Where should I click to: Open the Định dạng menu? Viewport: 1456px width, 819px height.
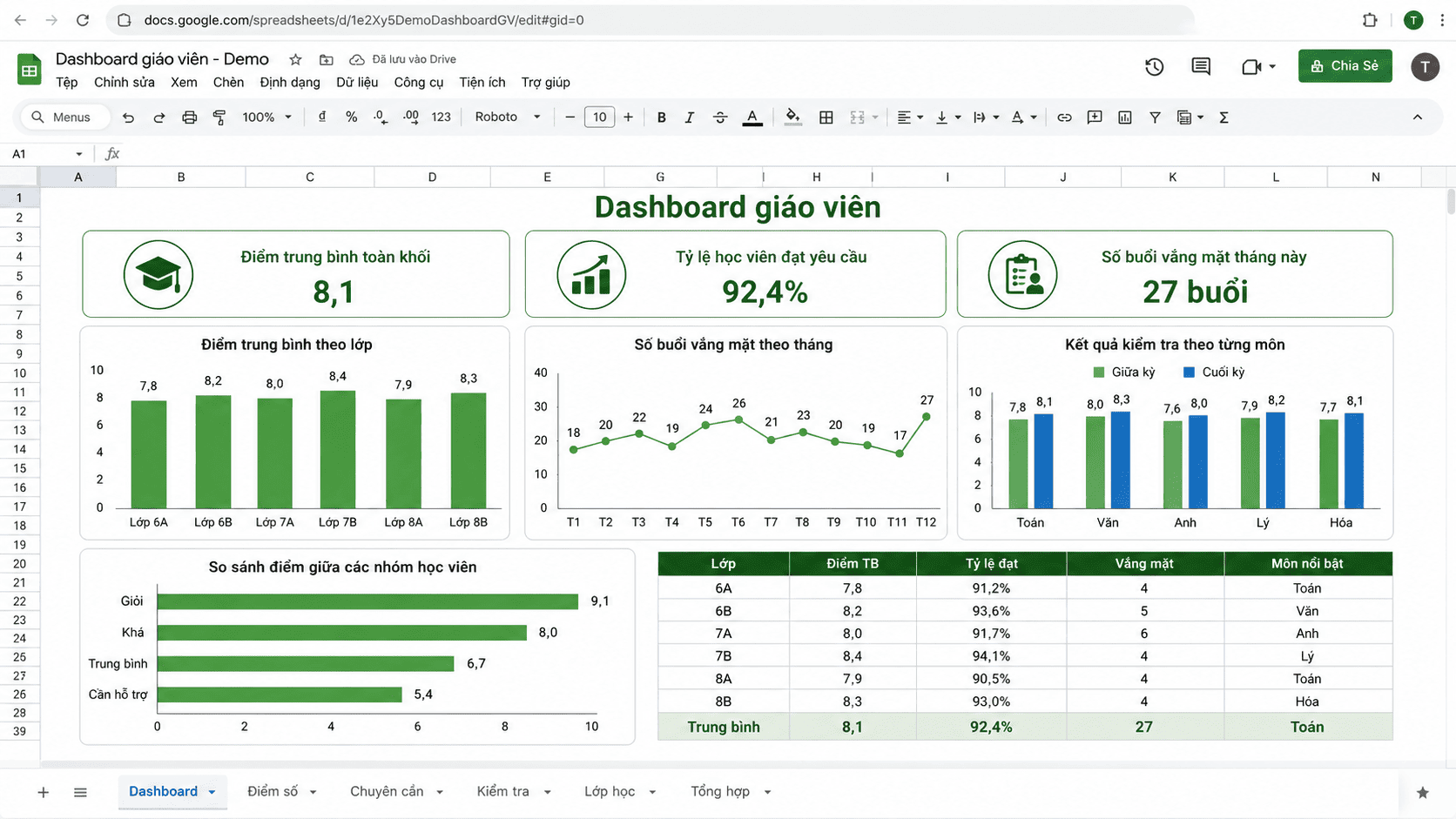[x=290, y=82]
